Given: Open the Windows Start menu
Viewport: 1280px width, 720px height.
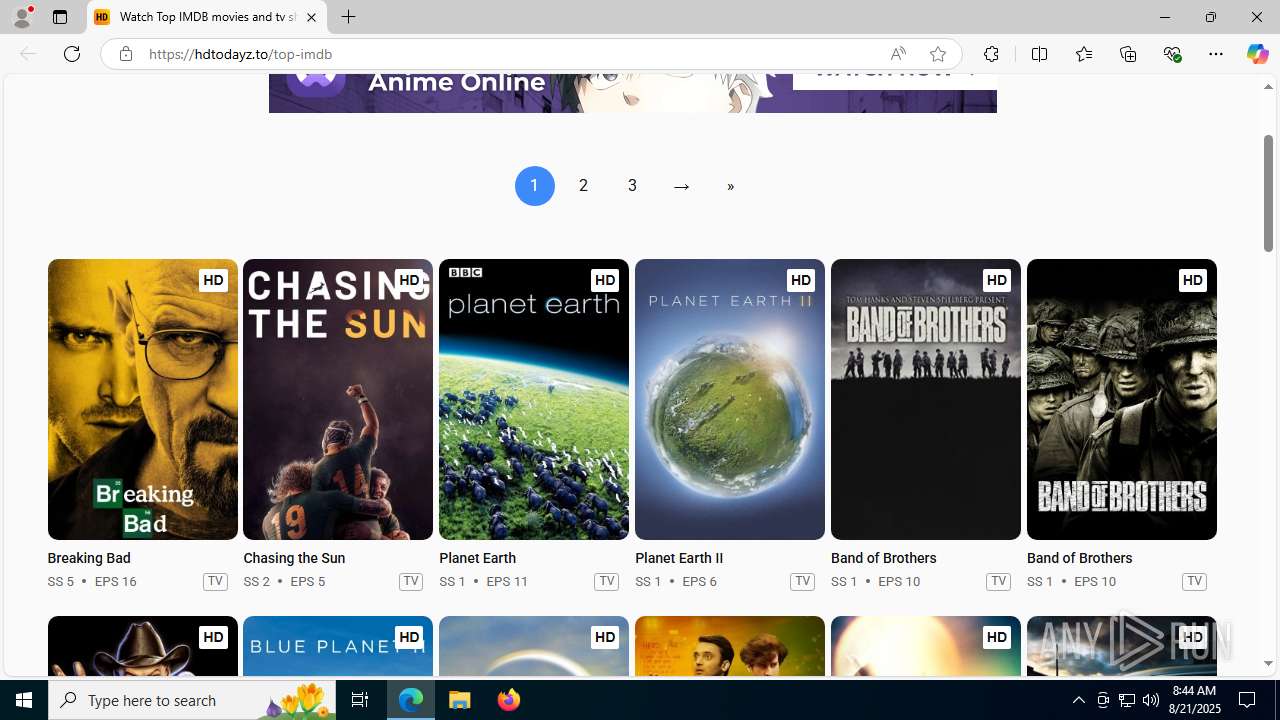Looking at the screenshot, I should [x=24, y=700].
